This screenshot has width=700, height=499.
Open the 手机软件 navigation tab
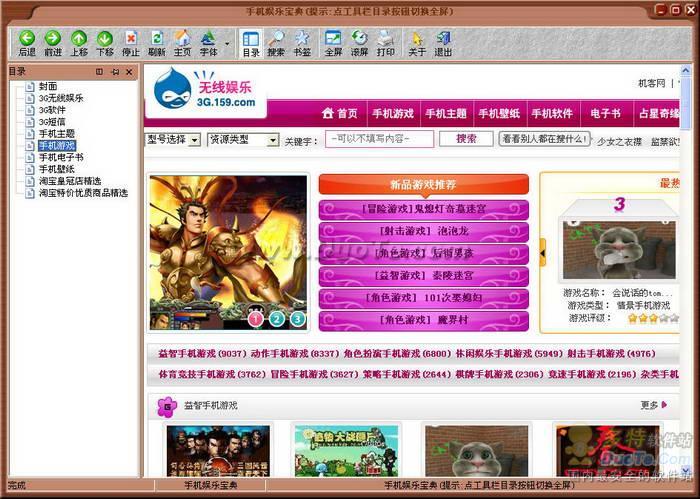(x=552, y=113)
